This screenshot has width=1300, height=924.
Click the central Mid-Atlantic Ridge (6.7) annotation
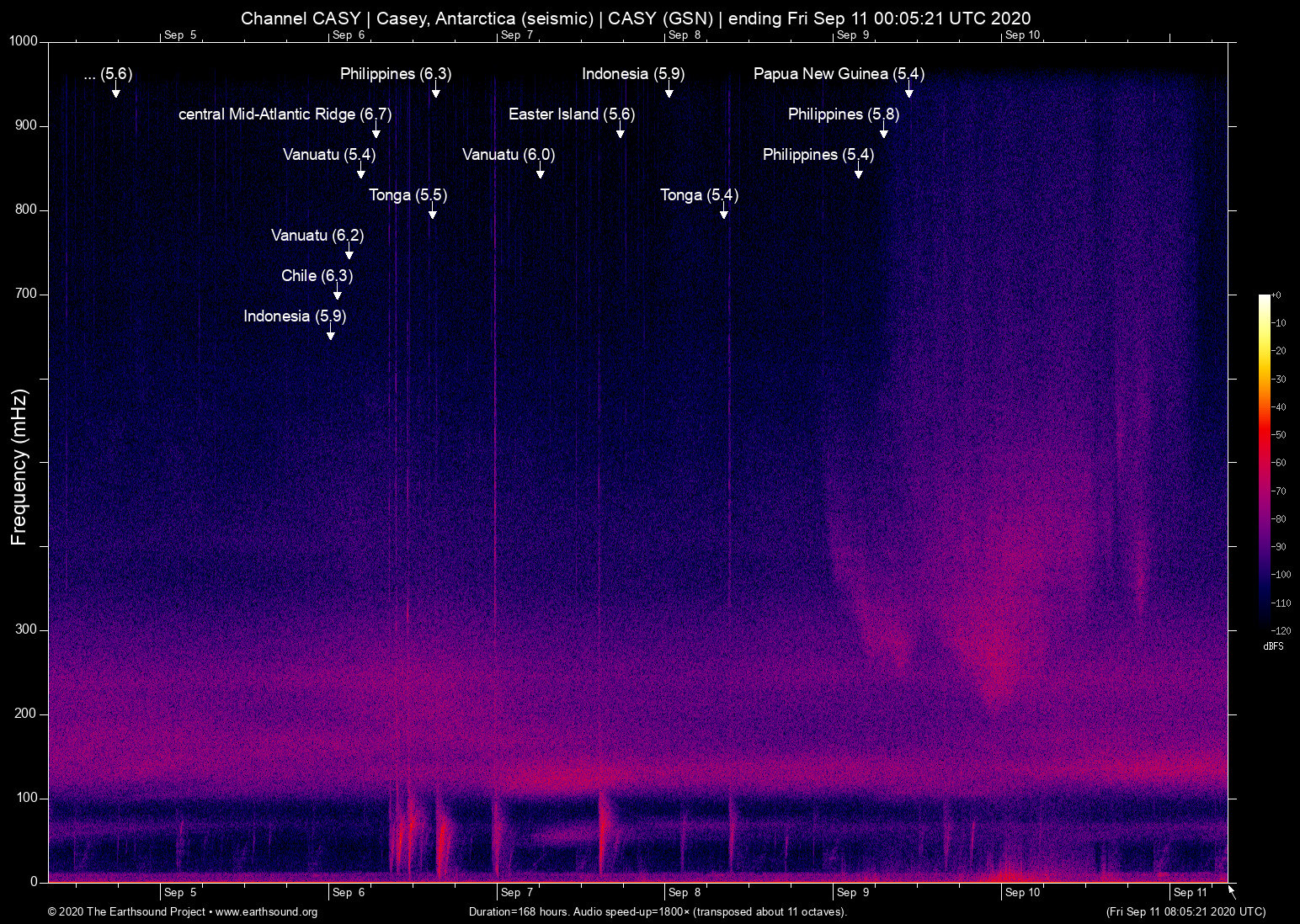click(285, 114)
